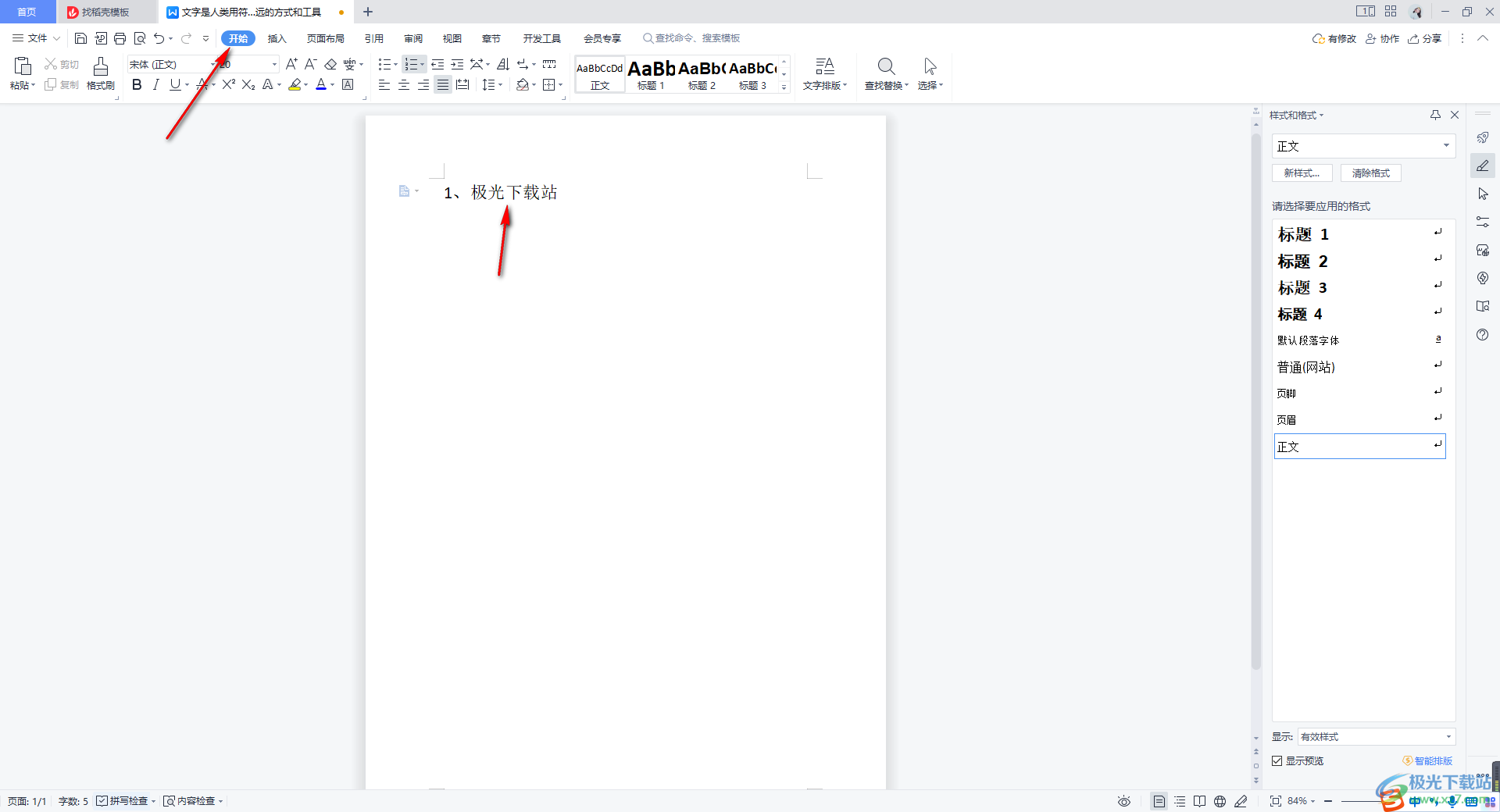1500x812 pixels.
Task: Select the Format Painter brush
Action: (x=101, y=74)
